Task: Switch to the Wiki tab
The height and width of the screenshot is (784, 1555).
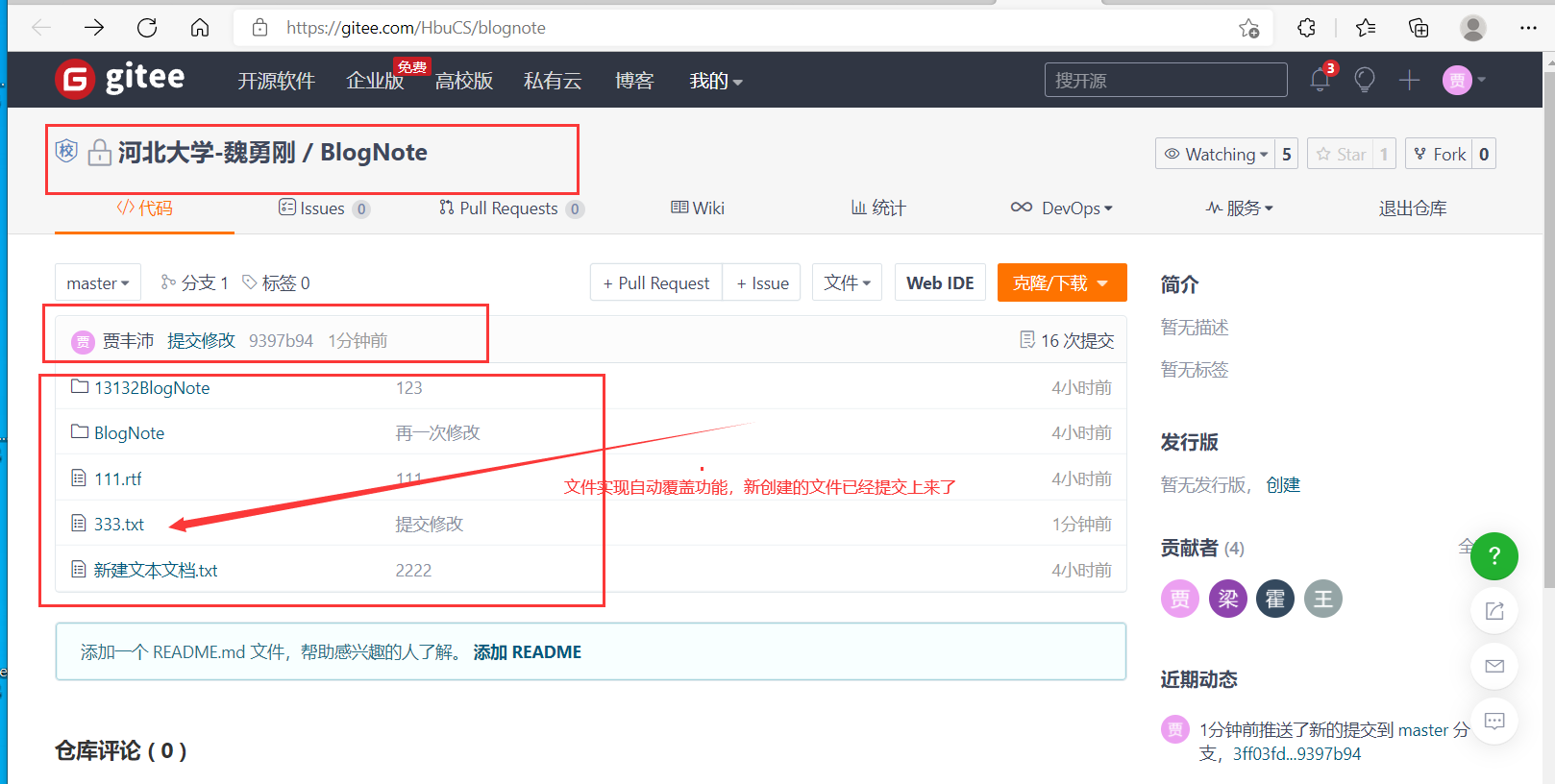Action: click(698, 208)
